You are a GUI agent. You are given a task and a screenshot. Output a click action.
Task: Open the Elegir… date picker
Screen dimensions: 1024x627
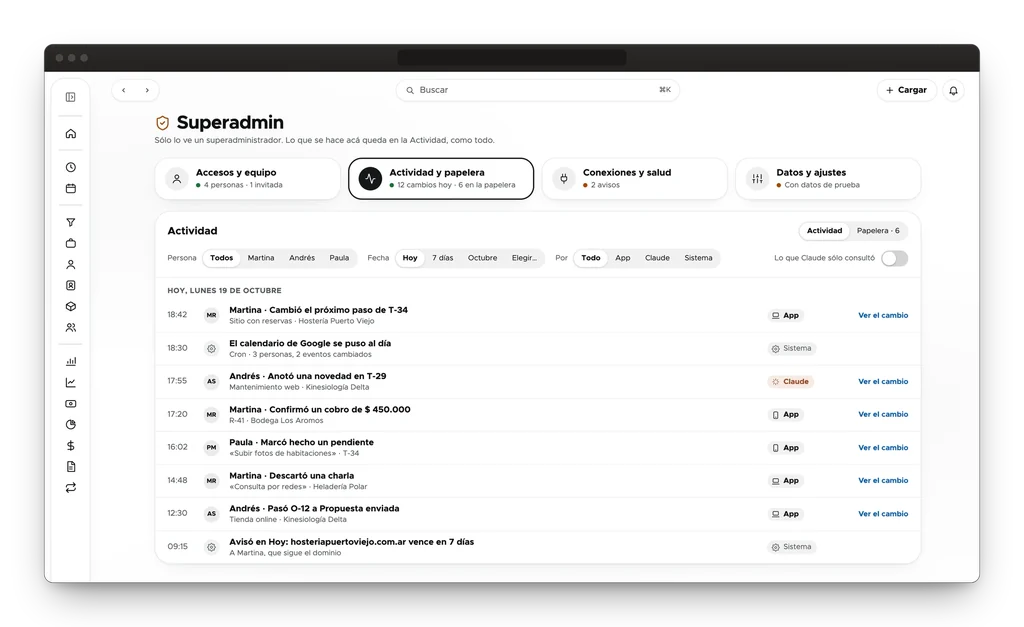(524, 258)
